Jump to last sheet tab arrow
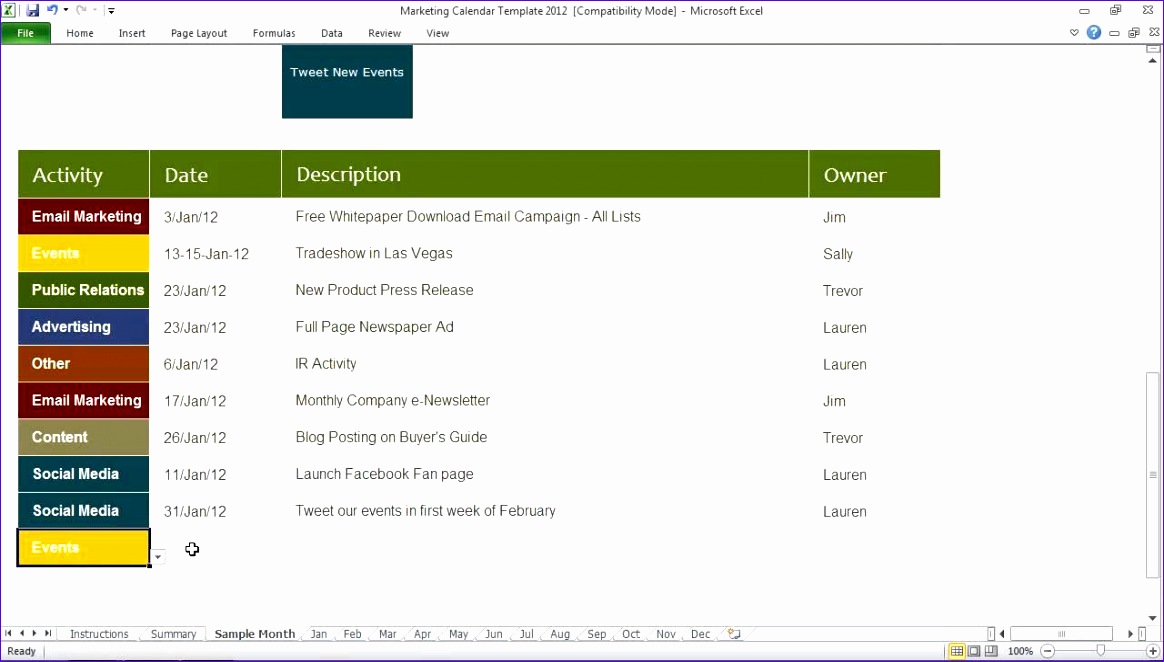This screenshot has width=1164, height=662. (x=48, y=634)
